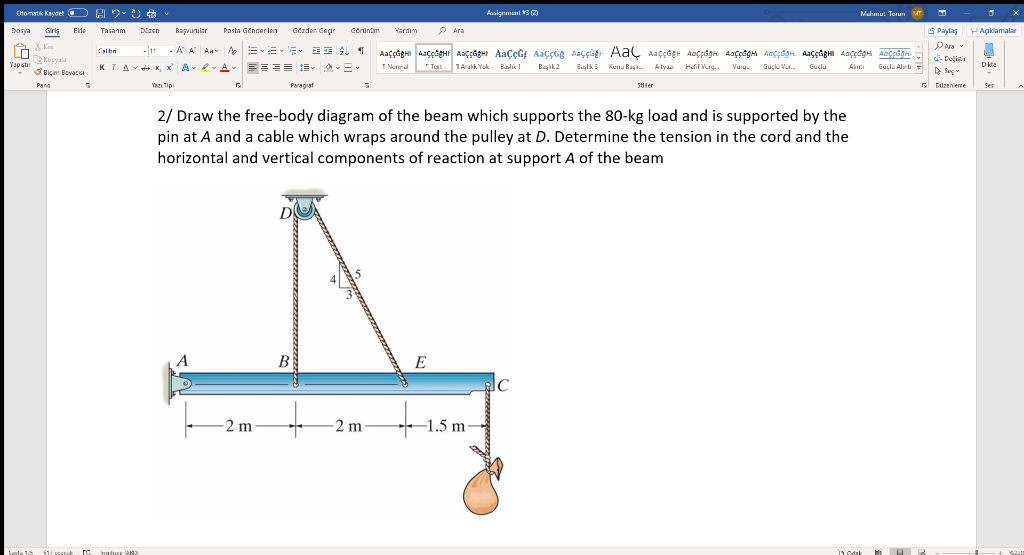Click the increase indent icon

click(x=328, y=51)
